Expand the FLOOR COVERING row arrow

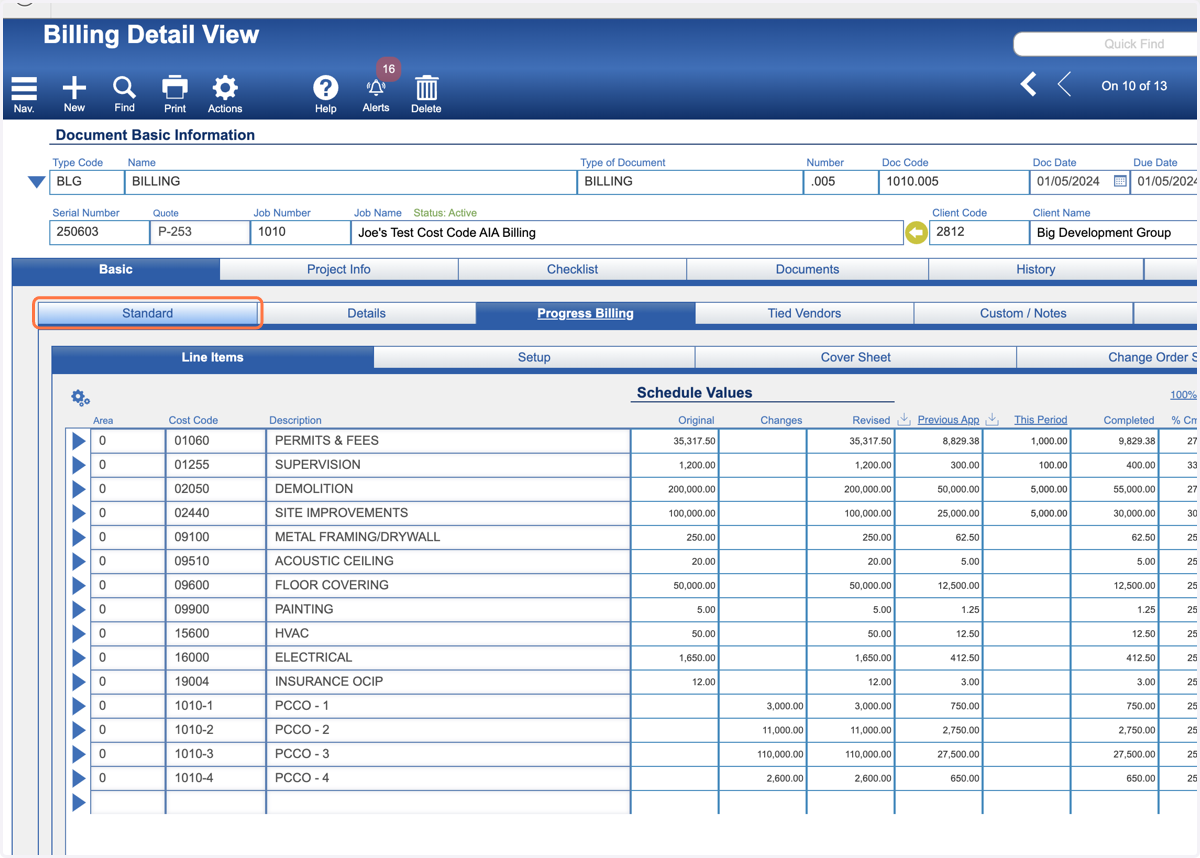point(79,585)
